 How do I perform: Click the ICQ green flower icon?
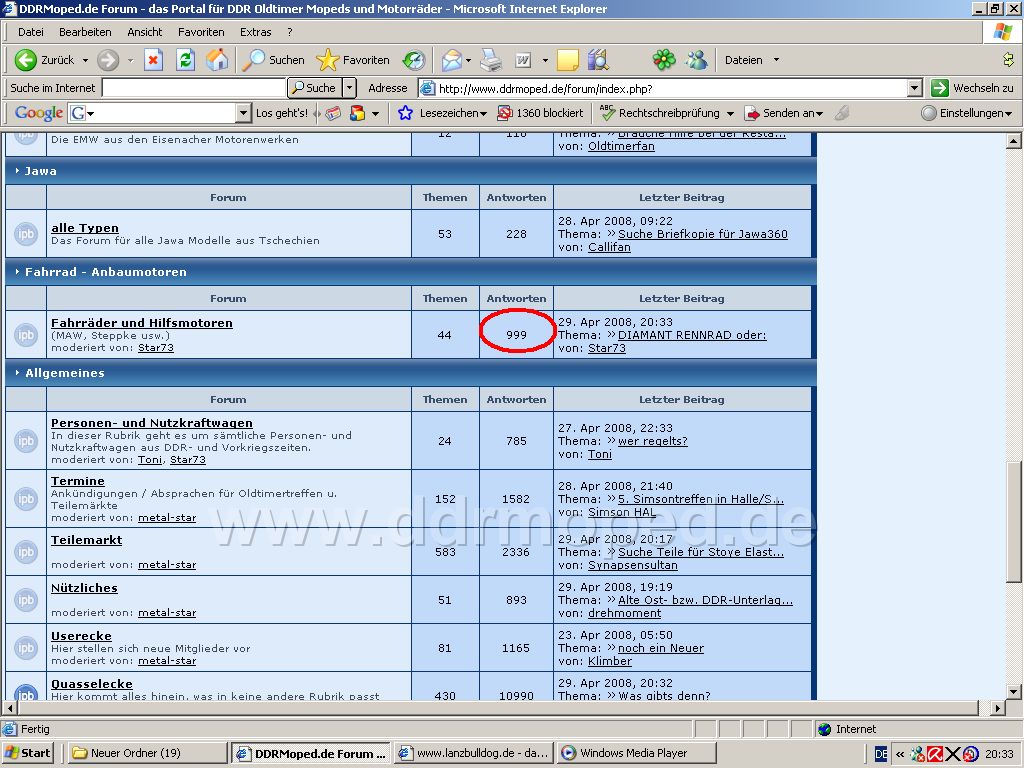pos(664,60)
